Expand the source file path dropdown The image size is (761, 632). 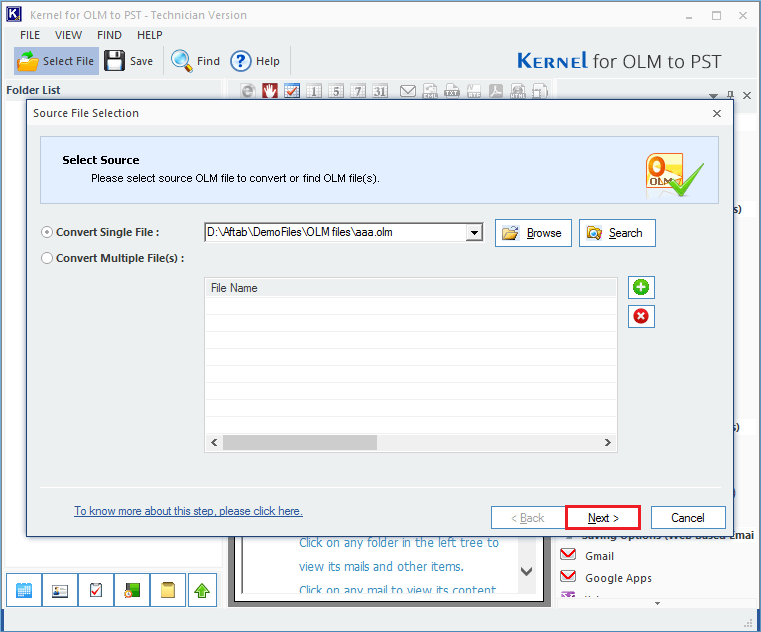click(474, 233)
